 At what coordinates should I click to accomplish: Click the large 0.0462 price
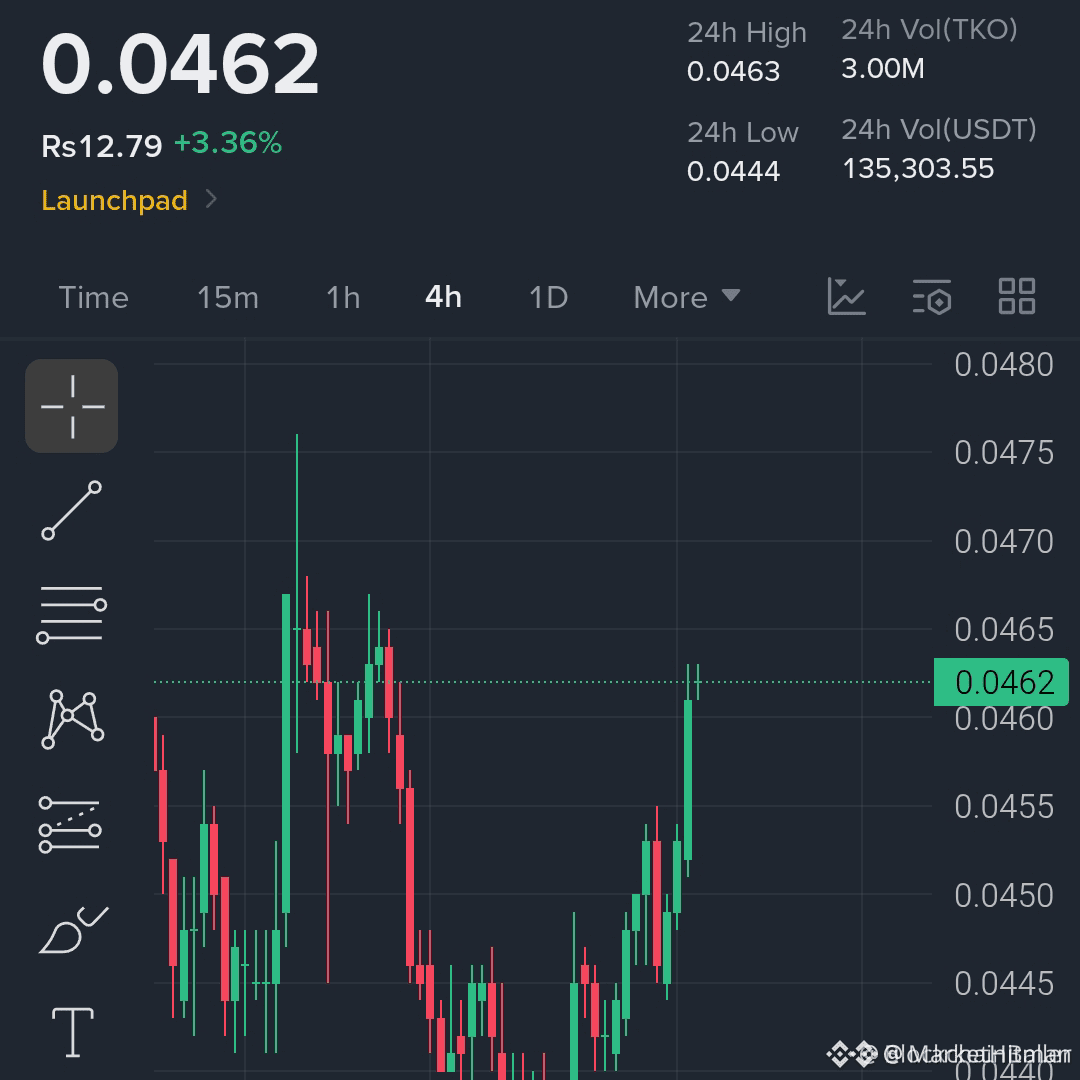point(180,65)
